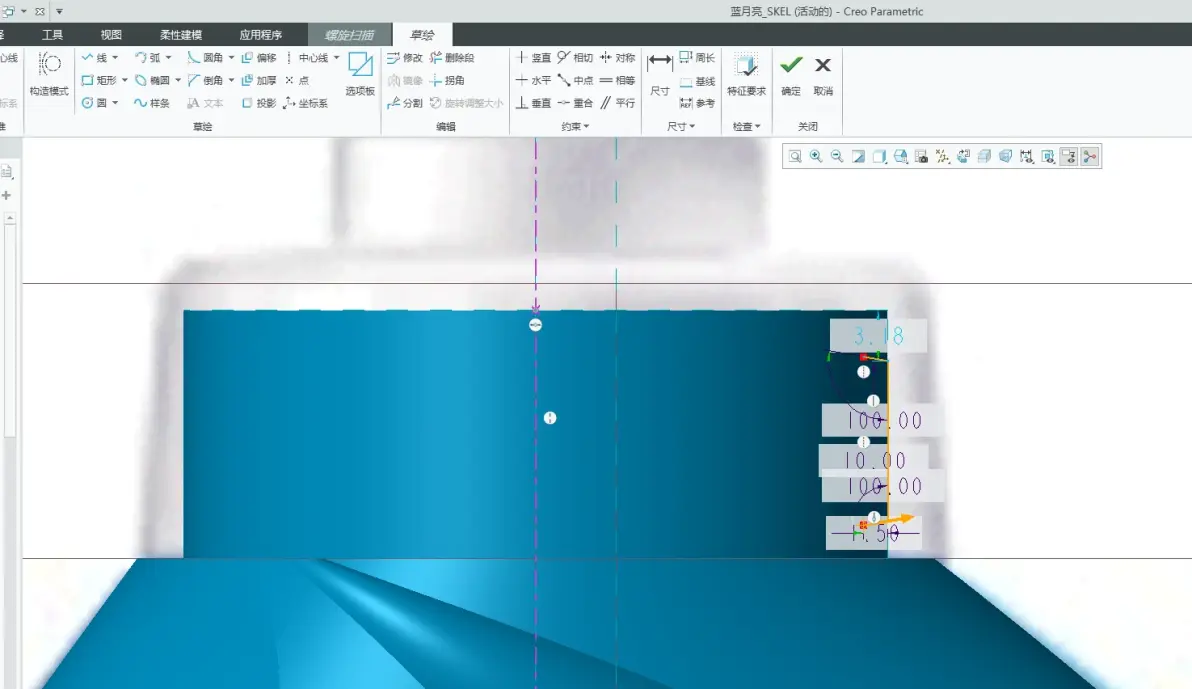Cancel the sketch with 取消
Viewport: 1192px width, 689px height.
[x=823, y=74]
